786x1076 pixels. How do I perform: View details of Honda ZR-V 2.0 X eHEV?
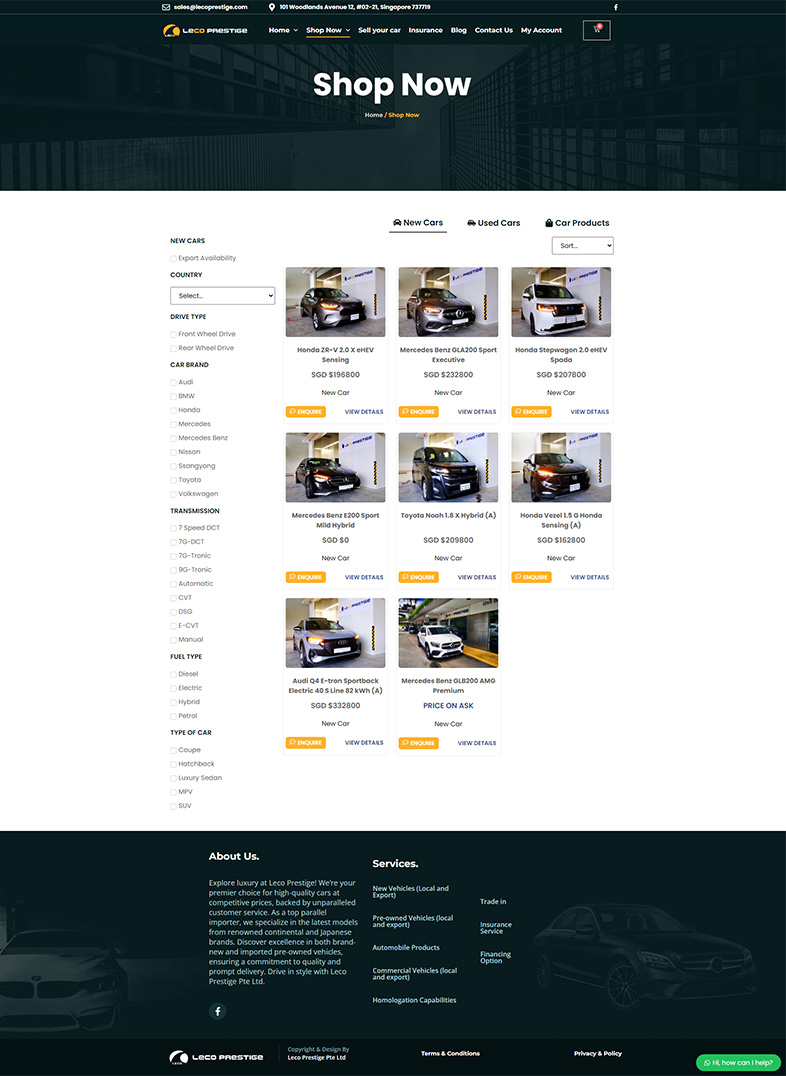pyautogui.click(x=364, y=412)
